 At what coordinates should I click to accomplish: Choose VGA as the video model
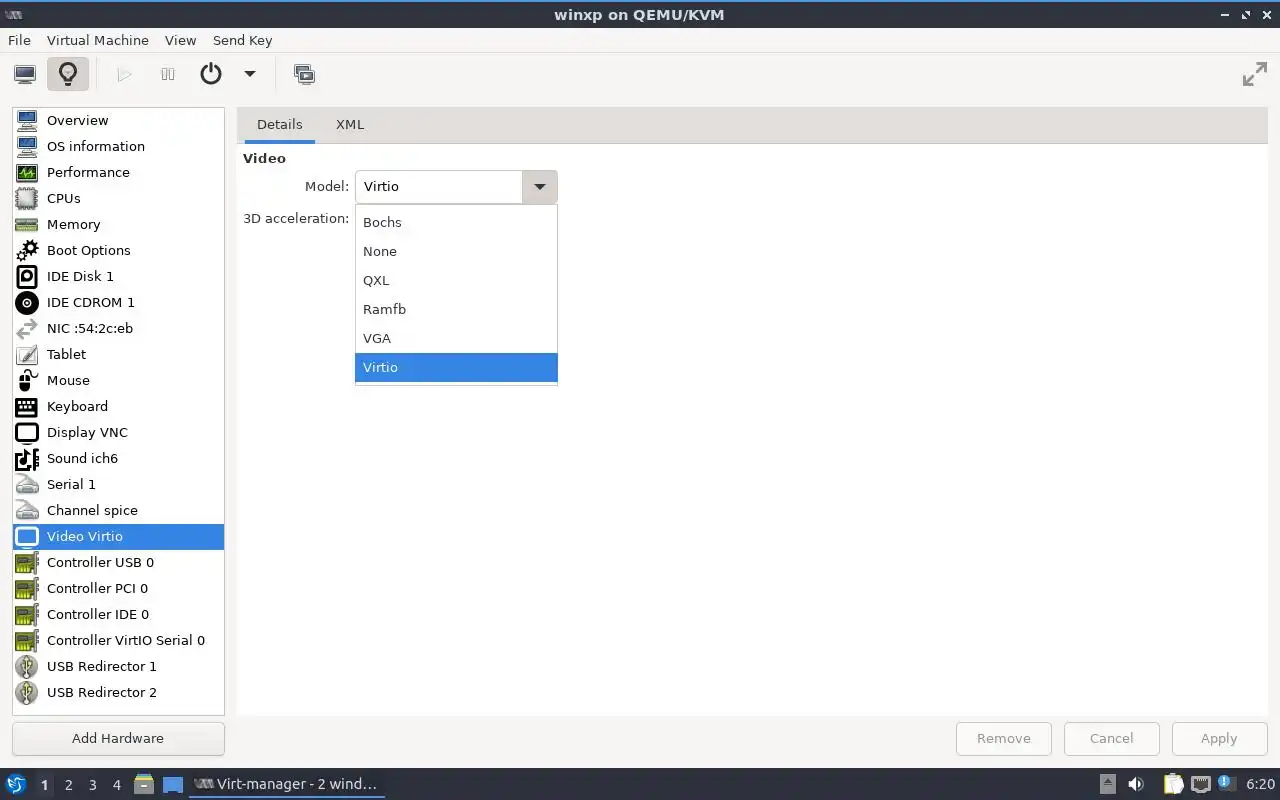[456, 338]
